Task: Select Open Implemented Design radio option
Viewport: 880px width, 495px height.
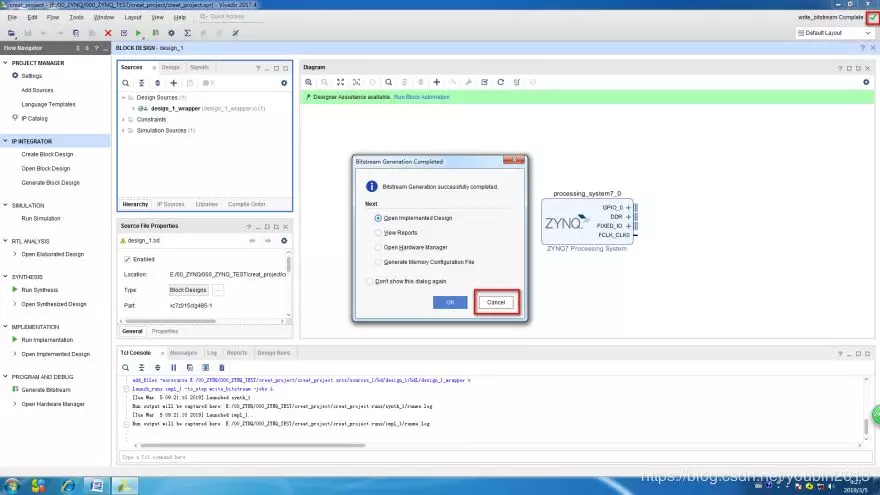Action: pos(378,218)
